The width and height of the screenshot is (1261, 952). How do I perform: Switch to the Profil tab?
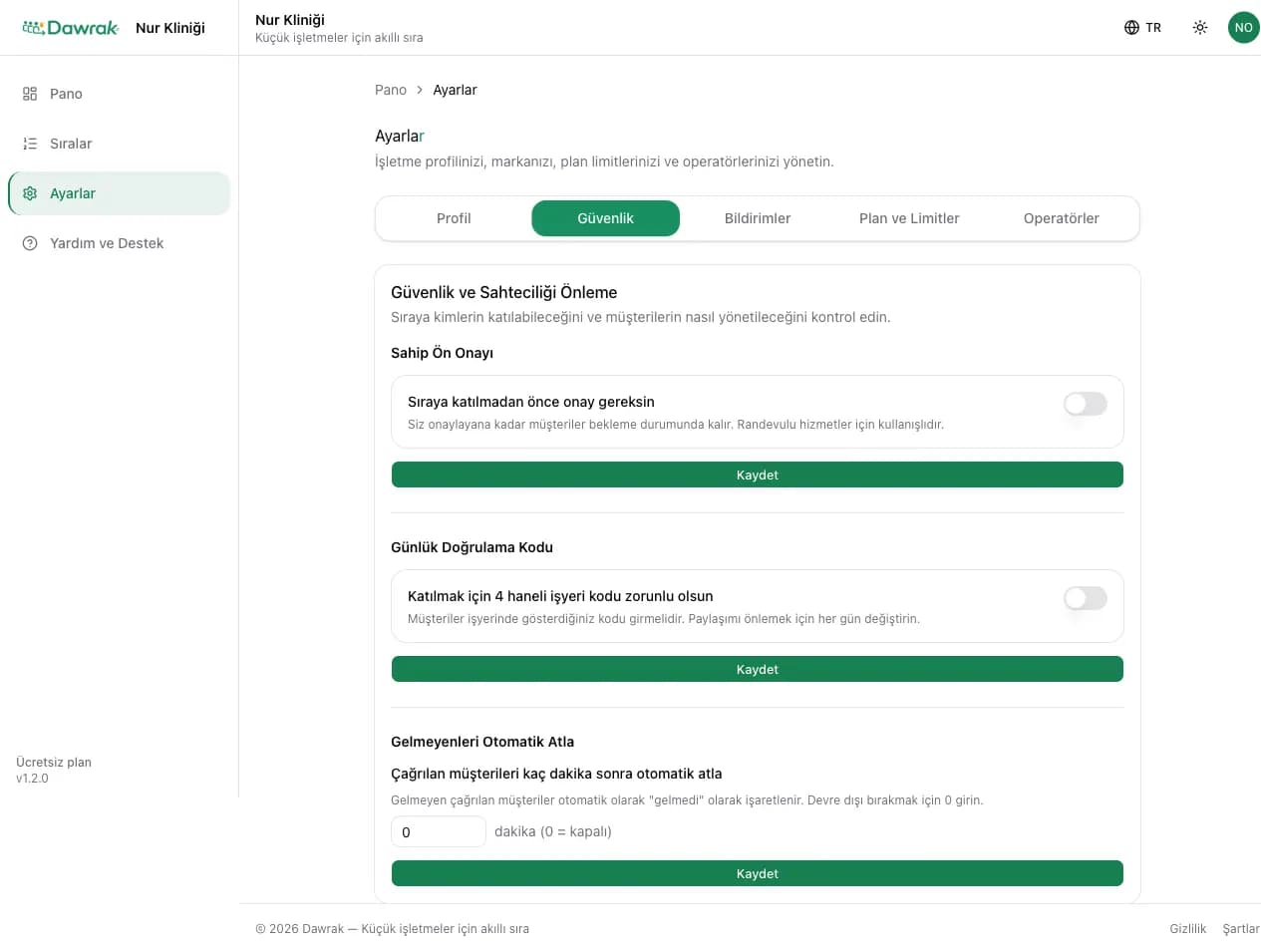point(454,218)
